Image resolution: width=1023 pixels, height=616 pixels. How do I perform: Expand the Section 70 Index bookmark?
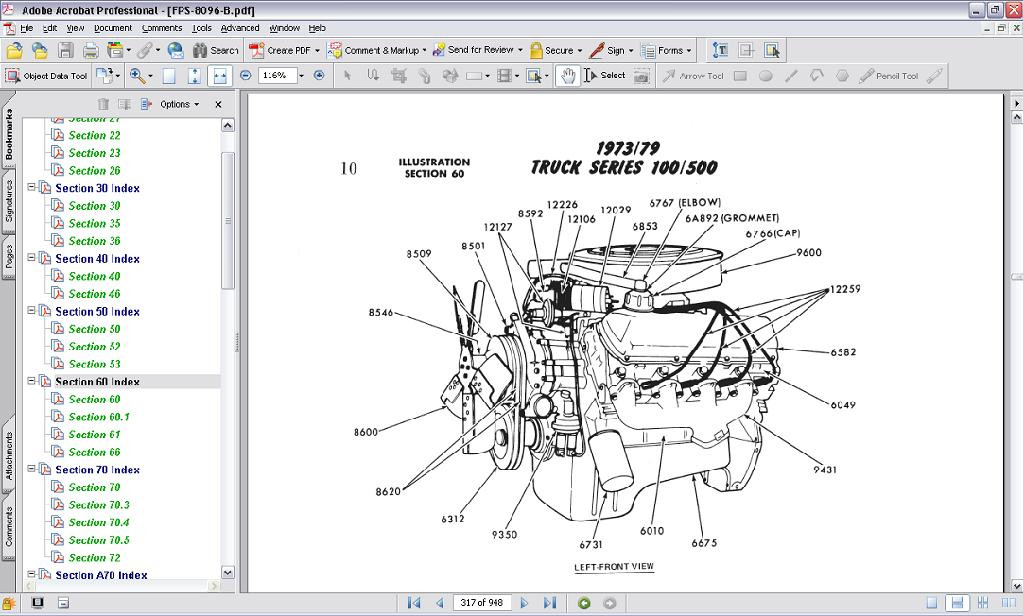(30, 469)
